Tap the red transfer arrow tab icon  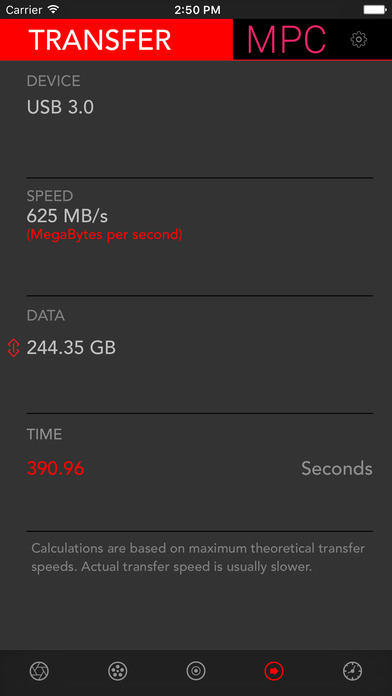coord(274,671)
